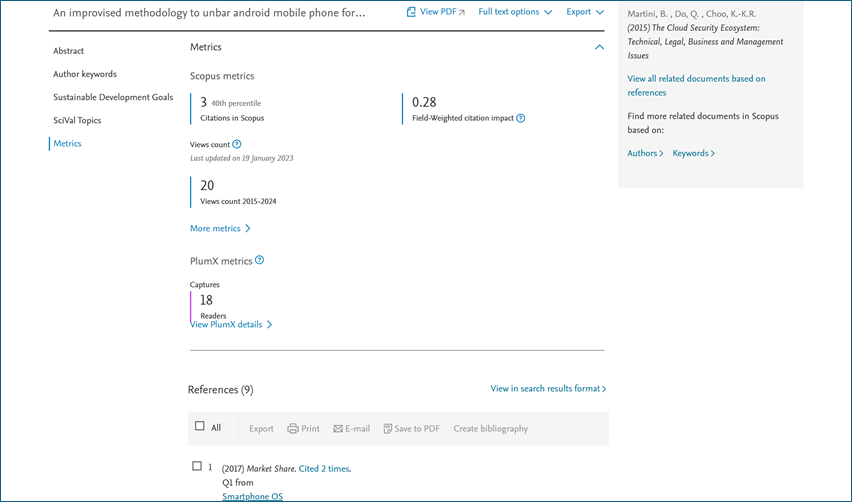Open the View PDF external link
The height and width of the screenshot is (502, 852).
(x=436, y=12)
